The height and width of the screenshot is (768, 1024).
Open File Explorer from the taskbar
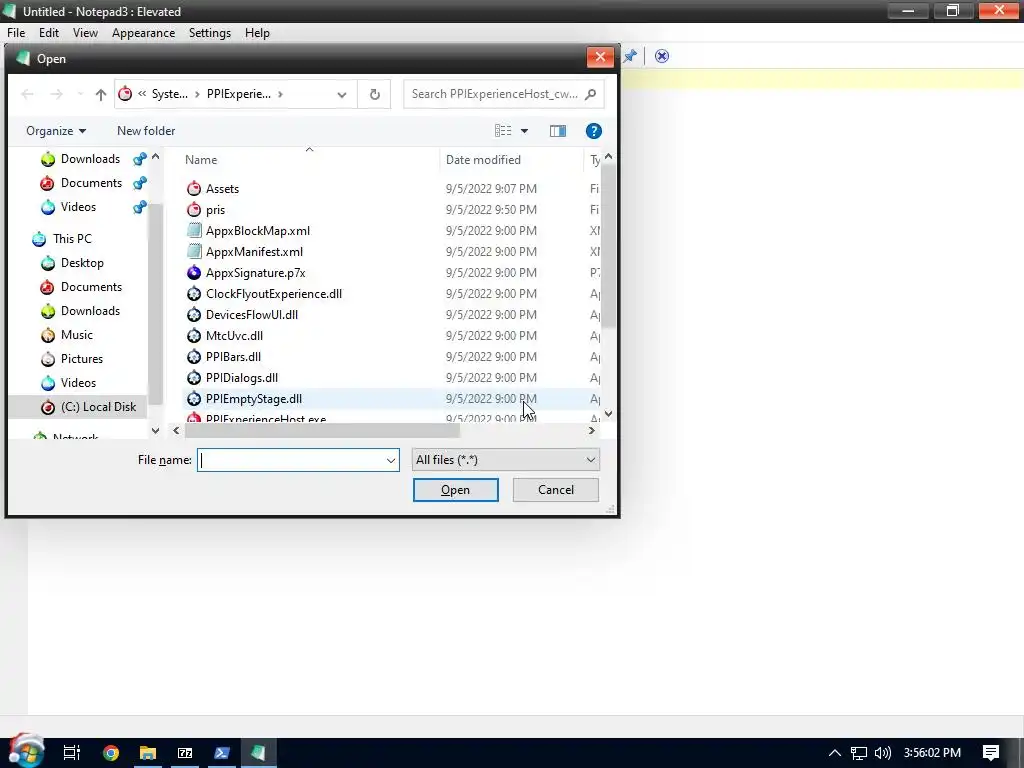[148, 753]
